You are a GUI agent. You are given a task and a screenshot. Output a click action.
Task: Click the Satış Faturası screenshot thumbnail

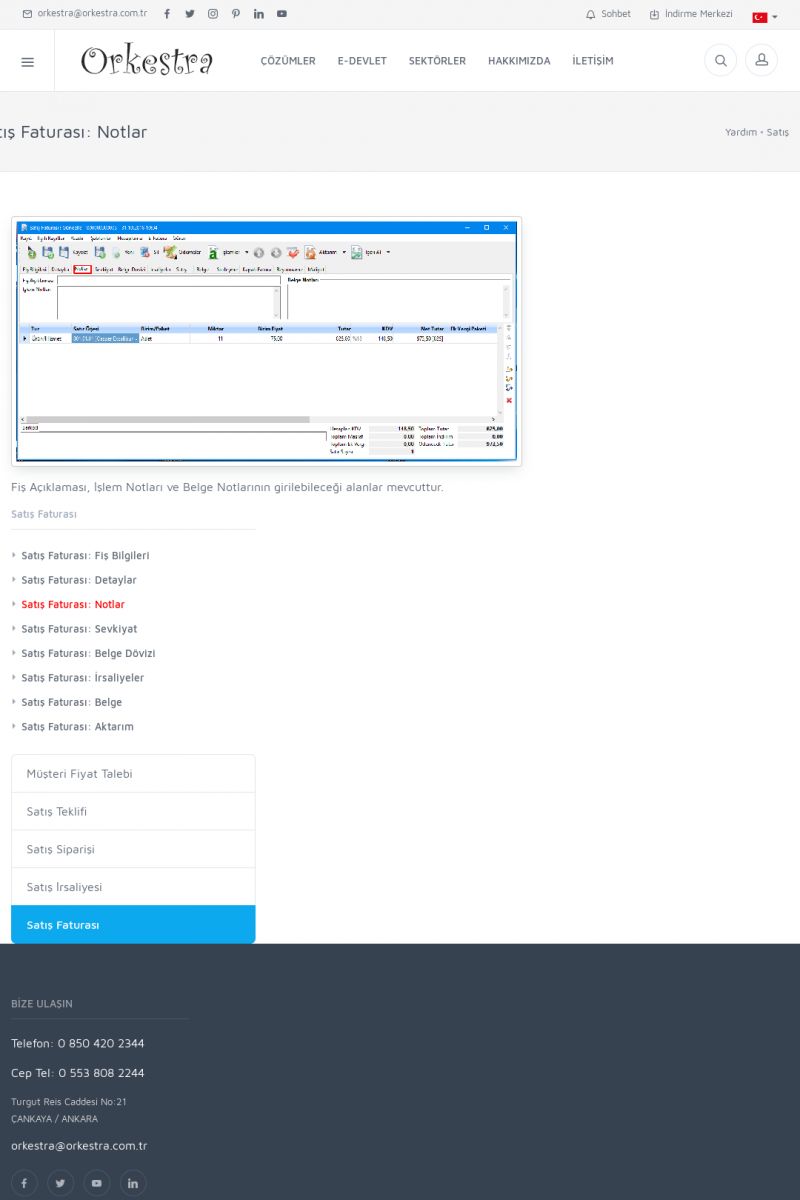(x=266, y=341)
